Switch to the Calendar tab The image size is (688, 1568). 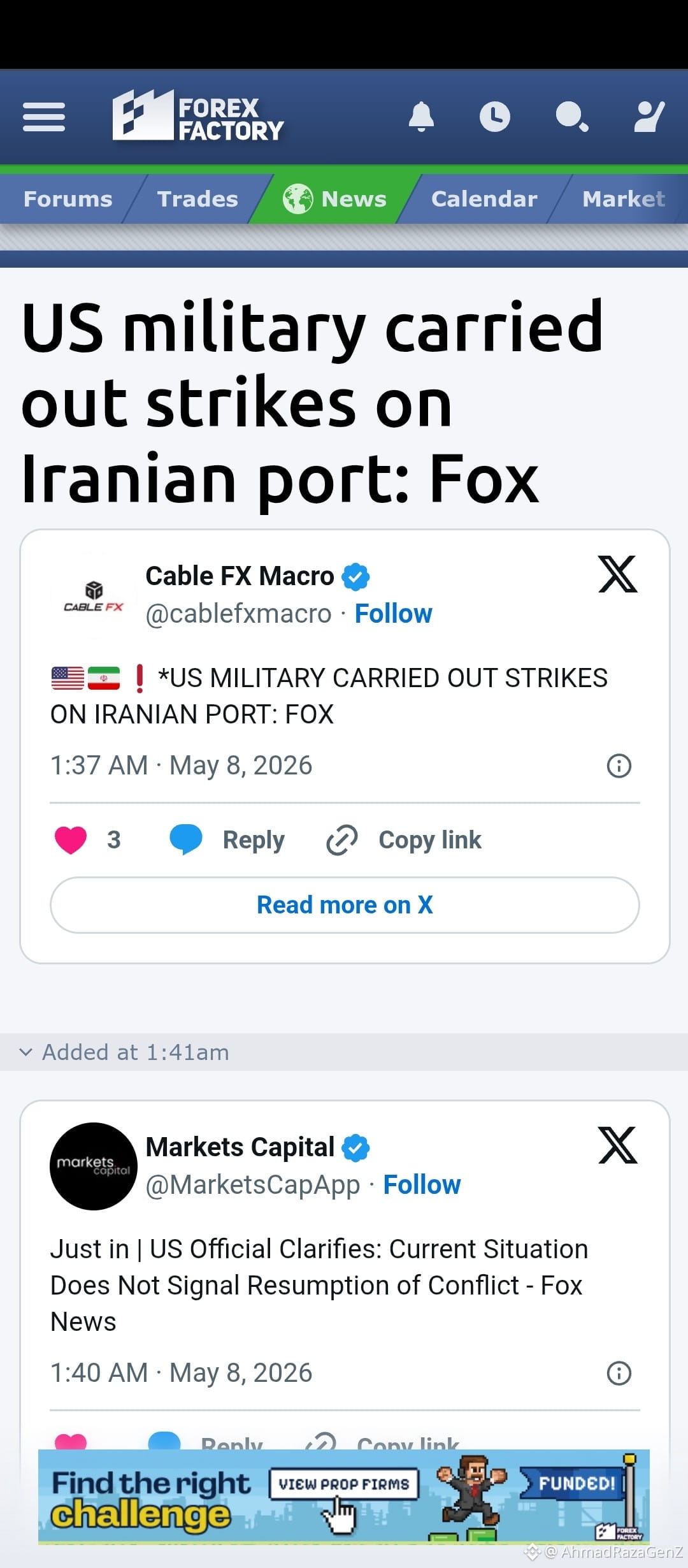484,199
